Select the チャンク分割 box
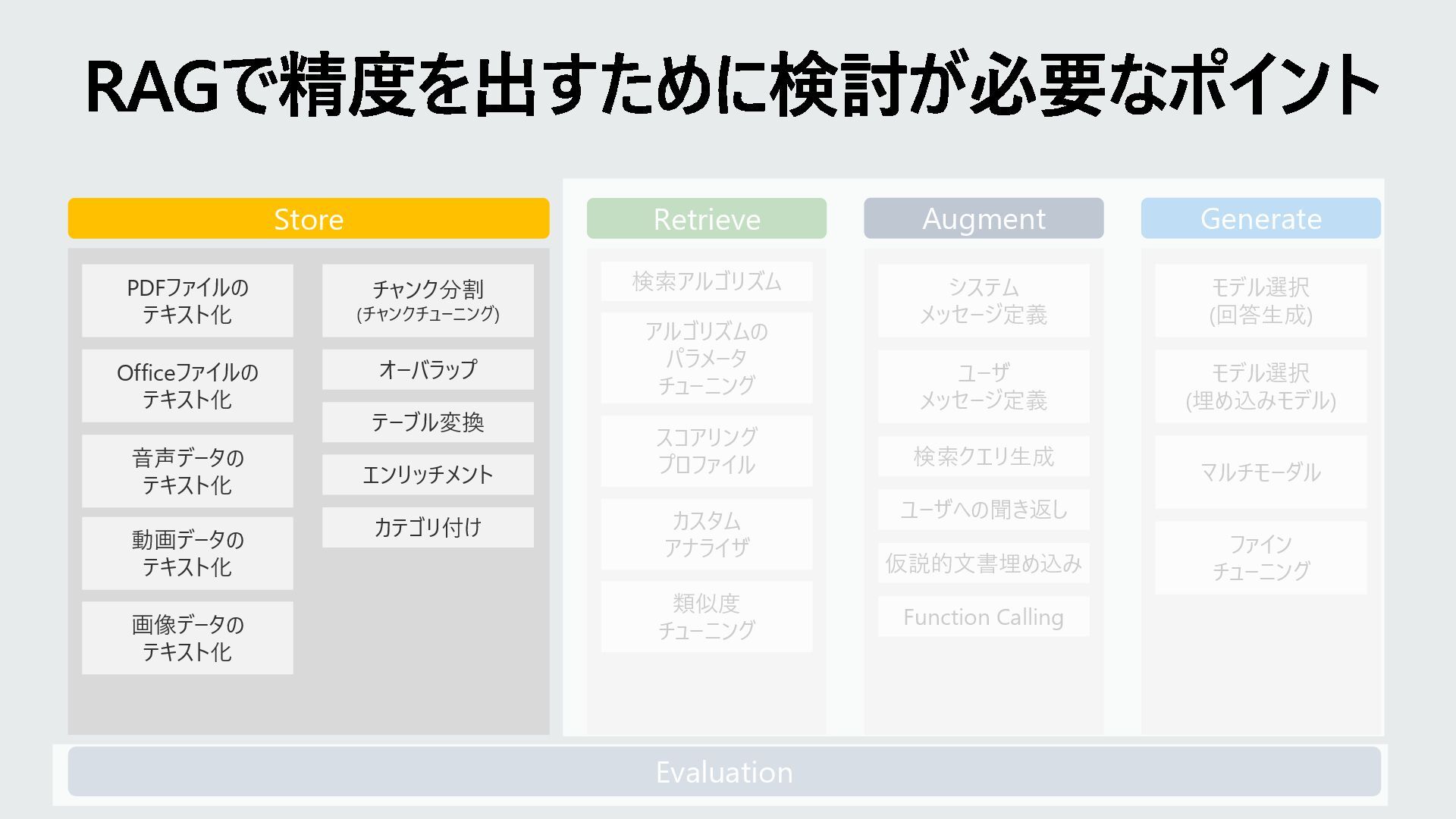This screenshot has height=819, width=1456. (x=428, y=300)
